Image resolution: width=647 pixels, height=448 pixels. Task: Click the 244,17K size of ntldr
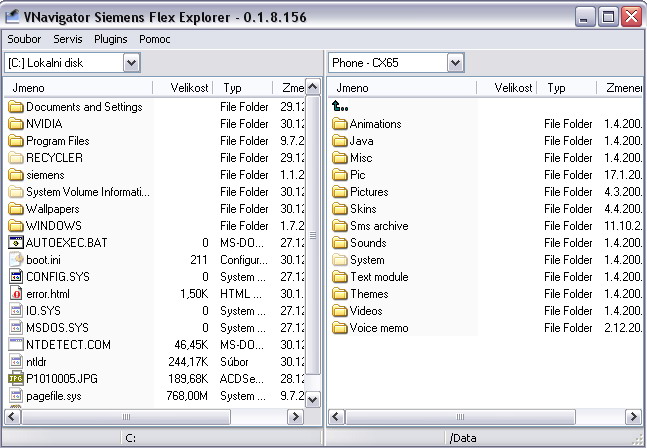click(x=188, y=362)
